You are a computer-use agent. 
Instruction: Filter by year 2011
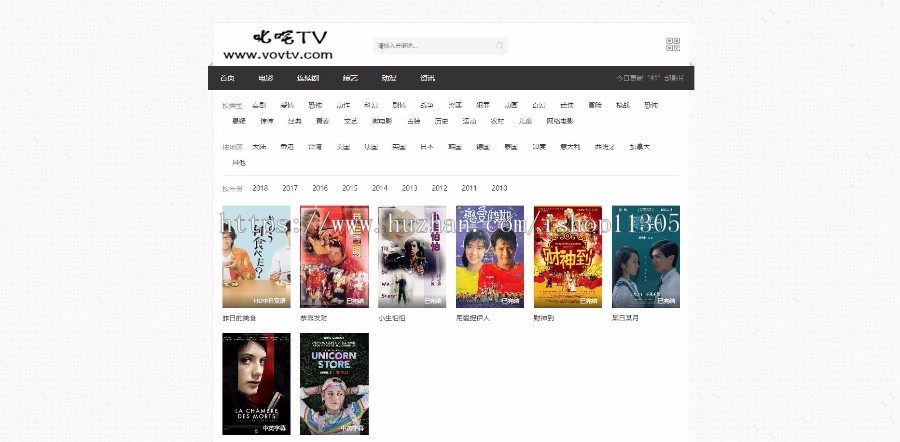[469, 188]
